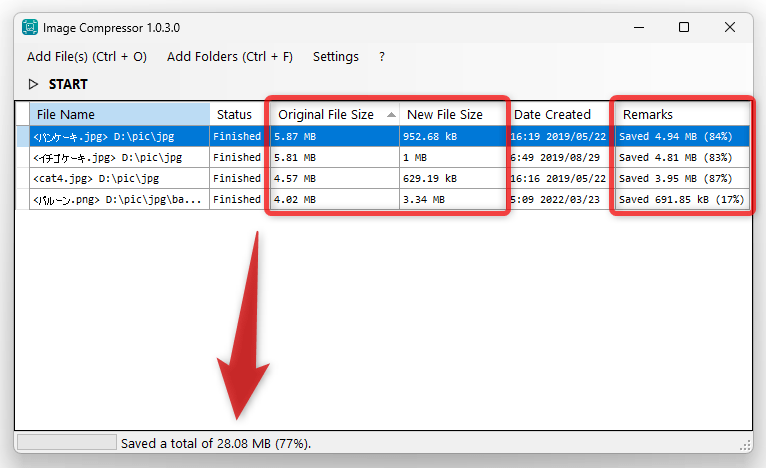Sort by the Remarks column header
The height and width of the screenshot is (468, 766).
[x=683, y=114]
